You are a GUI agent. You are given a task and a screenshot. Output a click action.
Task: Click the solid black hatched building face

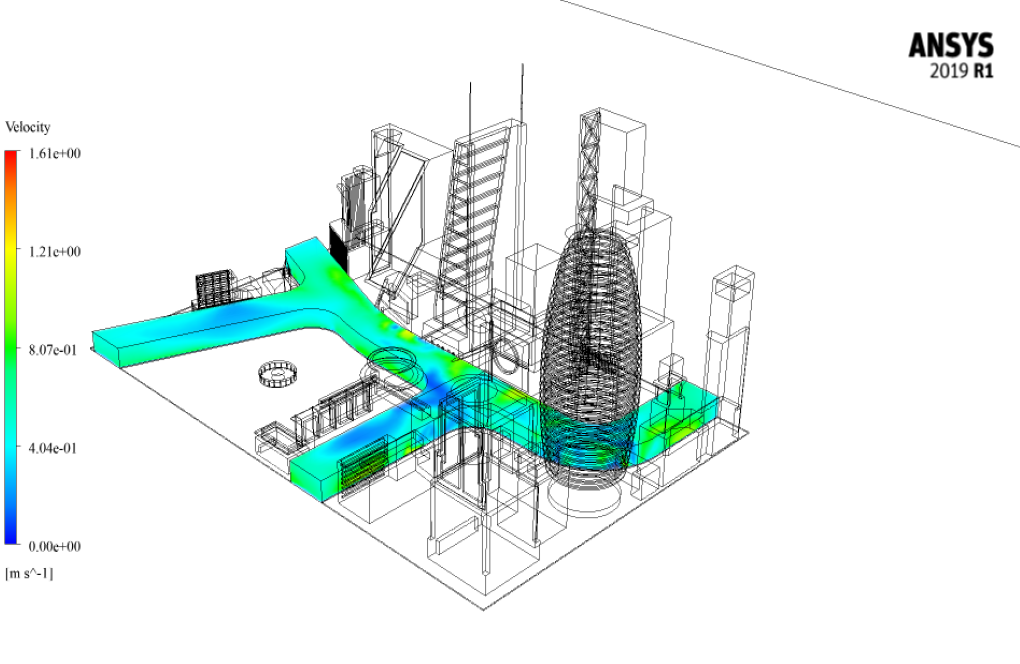(338, 250)
